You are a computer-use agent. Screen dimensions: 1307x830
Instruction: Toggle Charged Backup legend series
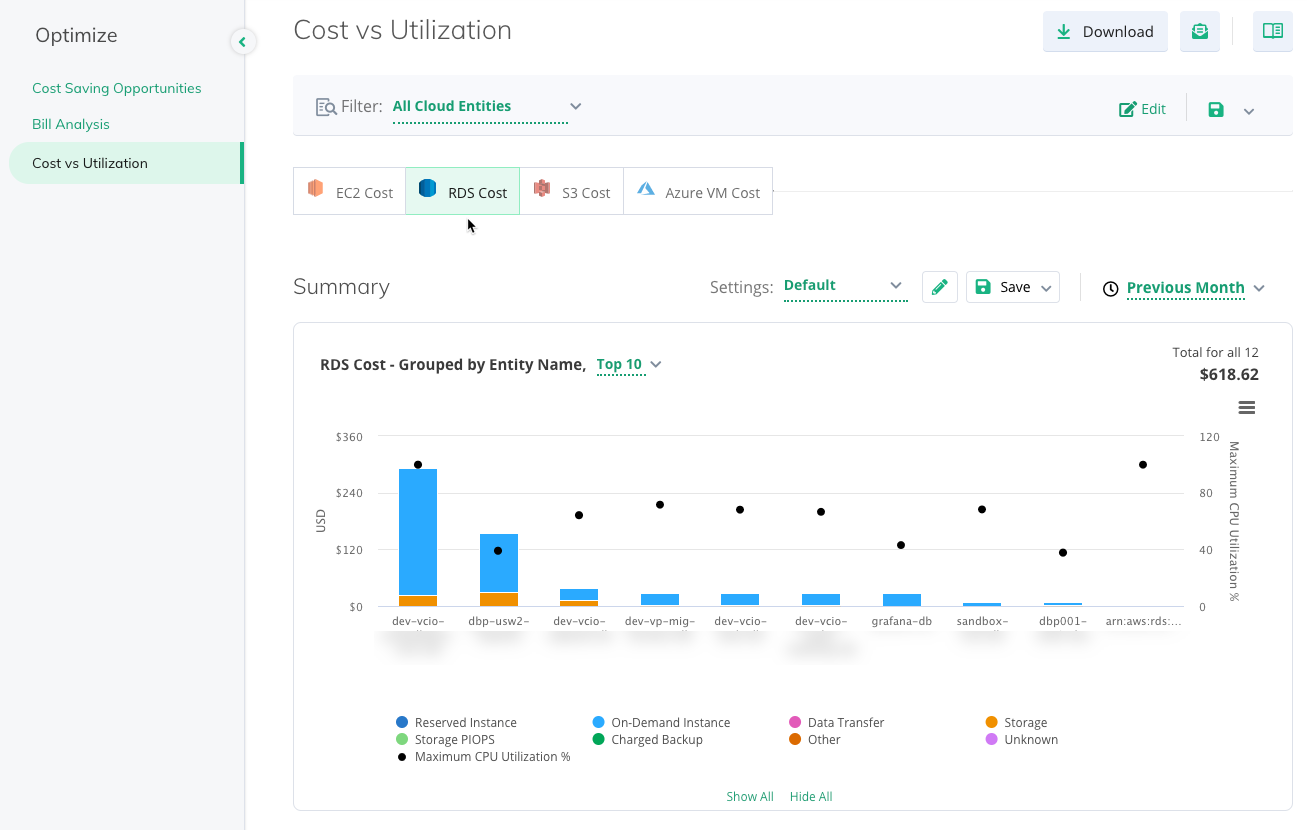pos(647,739)
